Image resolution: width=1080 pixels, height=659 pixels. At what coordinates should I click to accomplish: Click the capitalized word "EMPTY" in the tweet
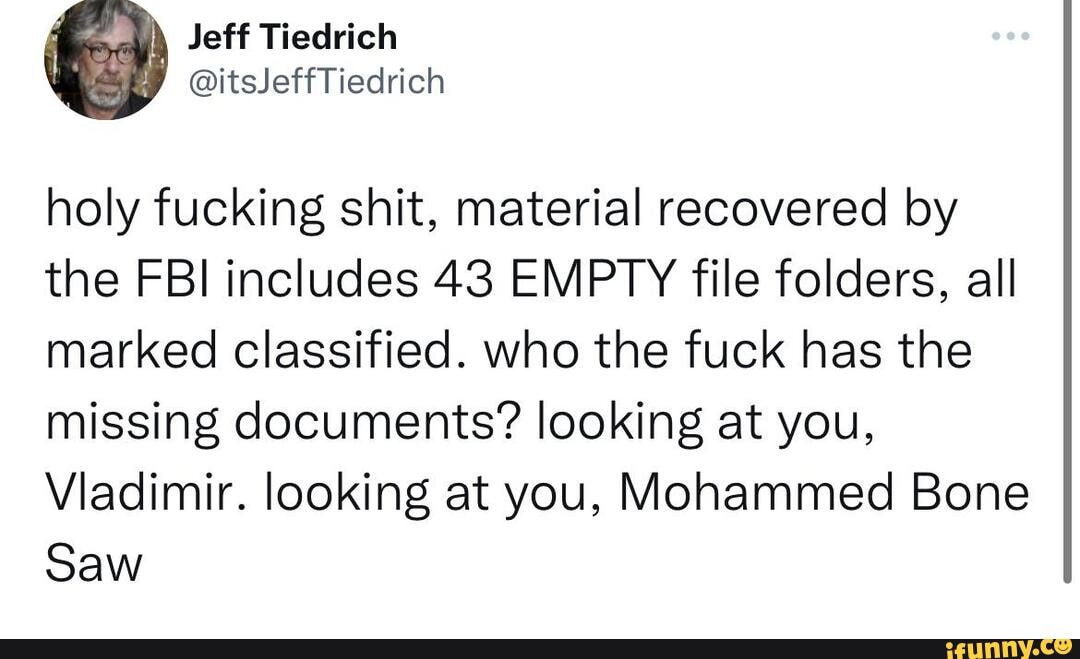593,281
